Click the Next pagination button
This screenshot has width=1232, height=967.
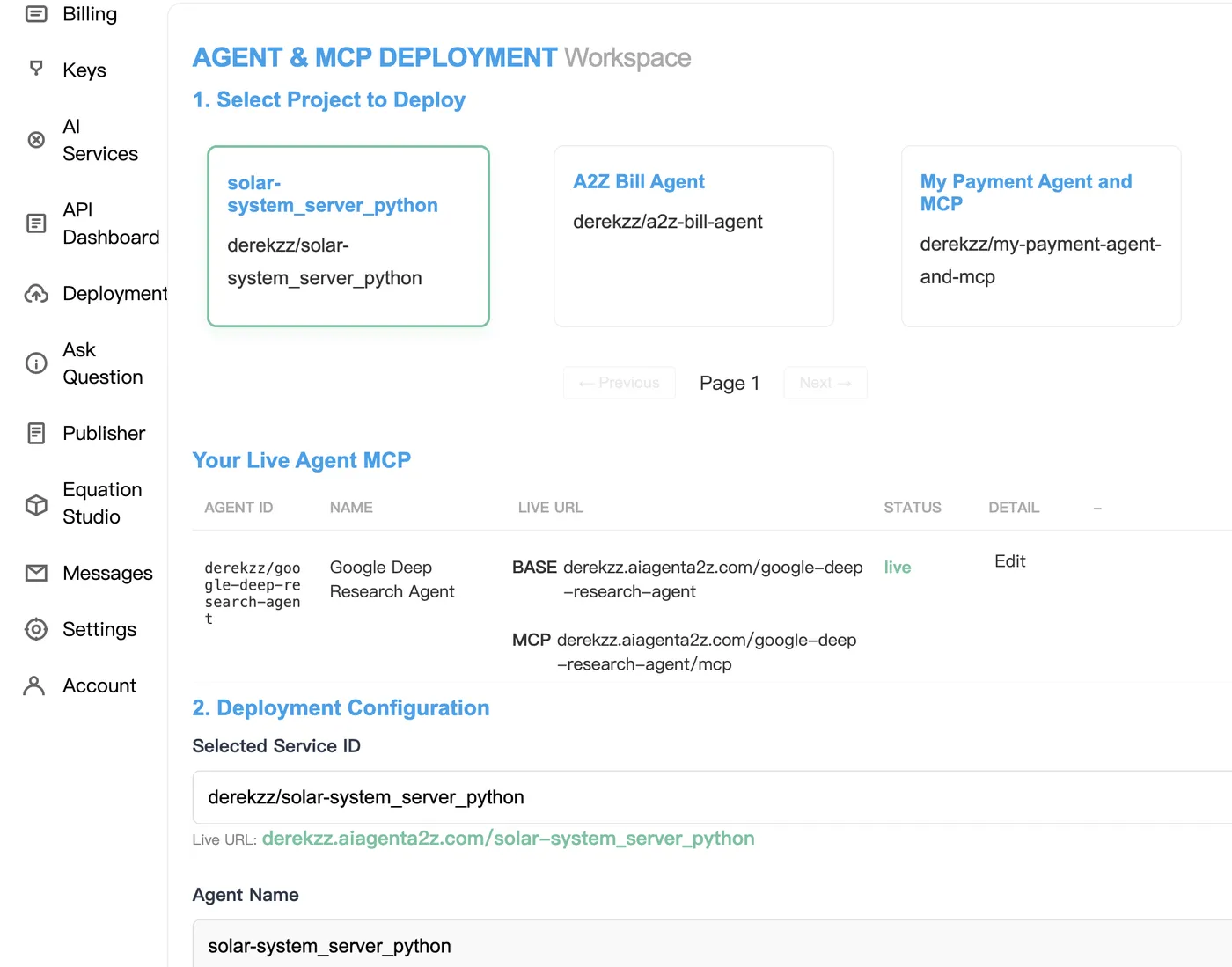pos(825,383)
